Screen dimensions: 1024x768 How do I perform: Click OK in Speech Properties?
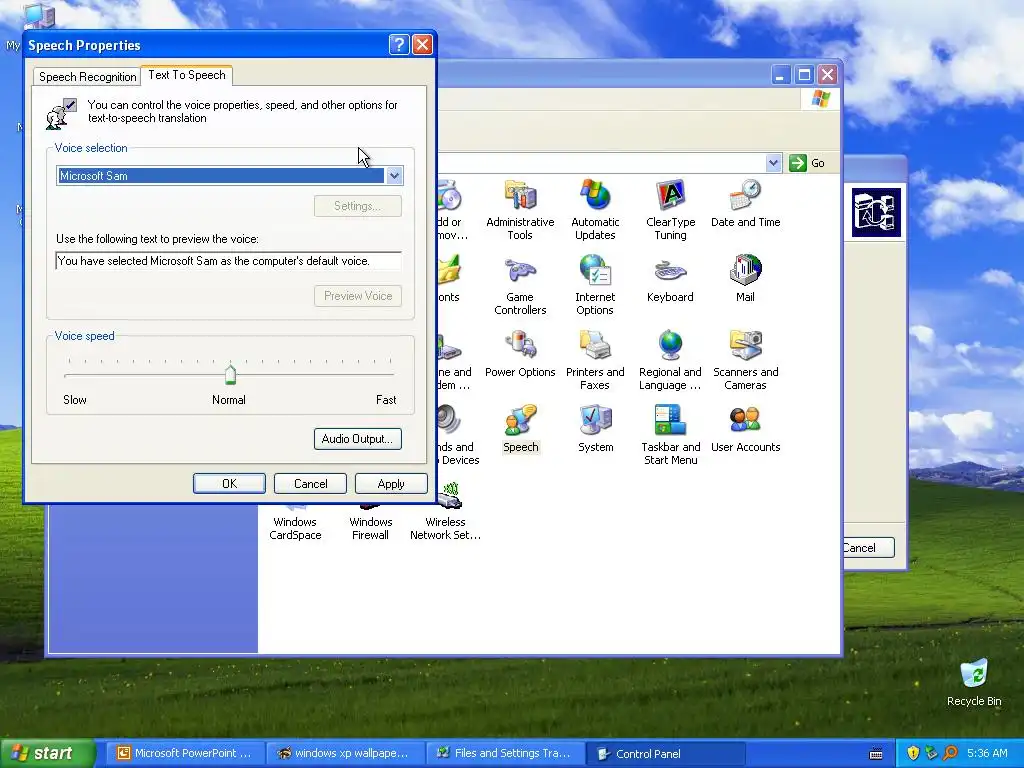pyautogui.click(x=229, y=484)
